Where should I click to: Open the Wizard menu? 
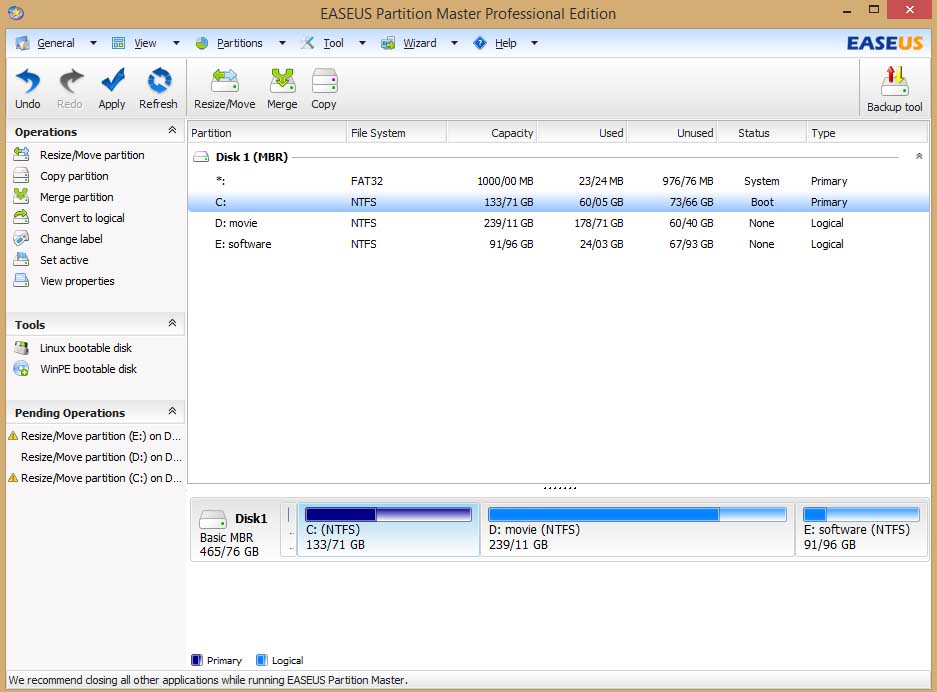419,43
